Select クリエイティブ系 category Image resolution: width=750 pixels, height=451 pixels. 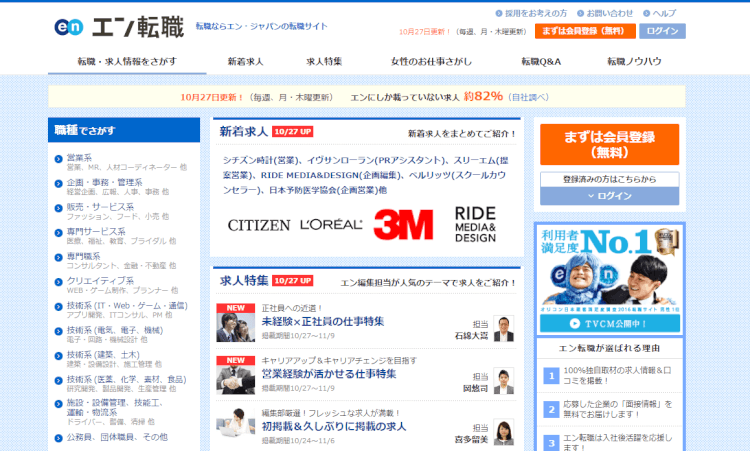point(100,281)
